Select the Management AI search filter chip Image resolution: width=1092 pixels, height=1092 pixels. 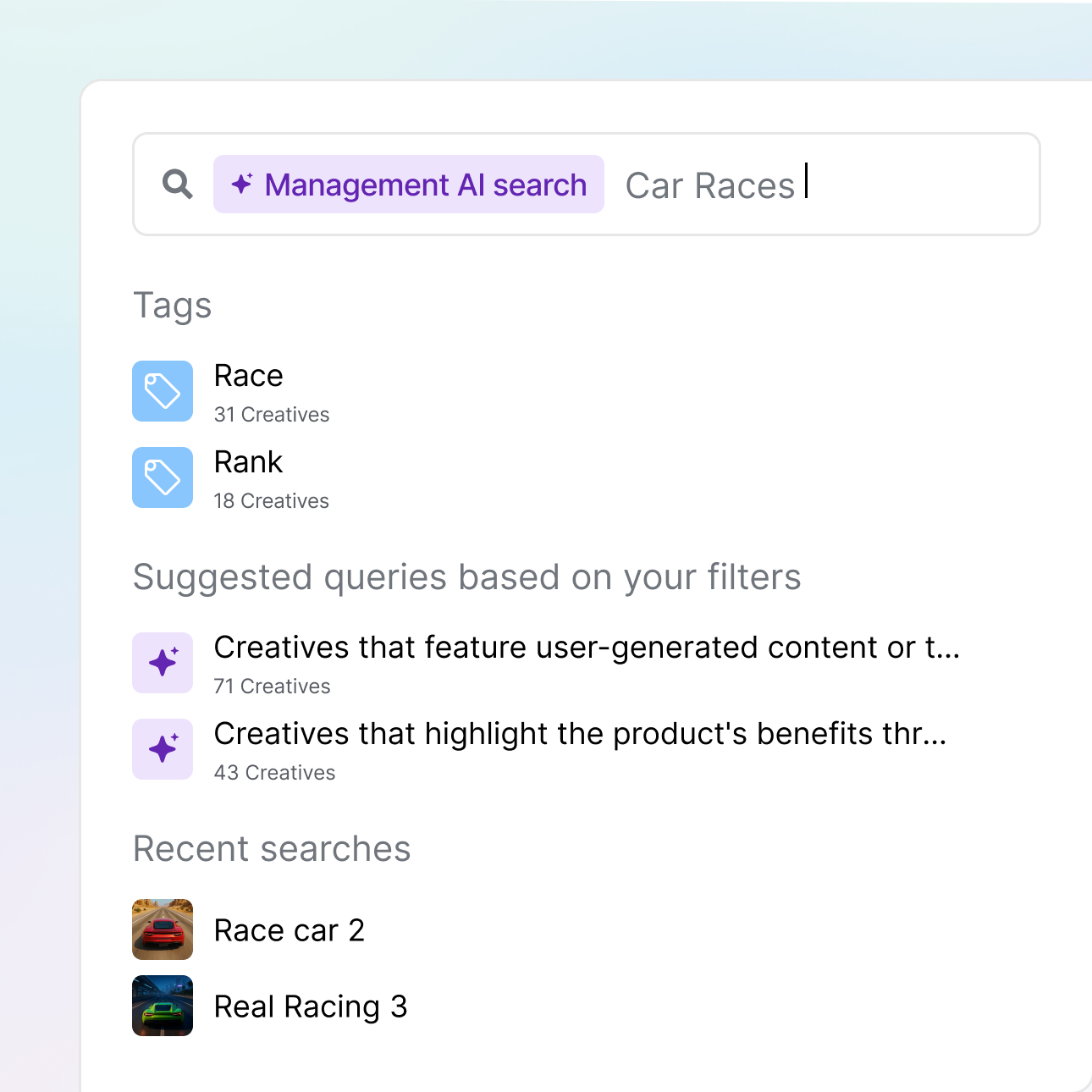point(409,185)
